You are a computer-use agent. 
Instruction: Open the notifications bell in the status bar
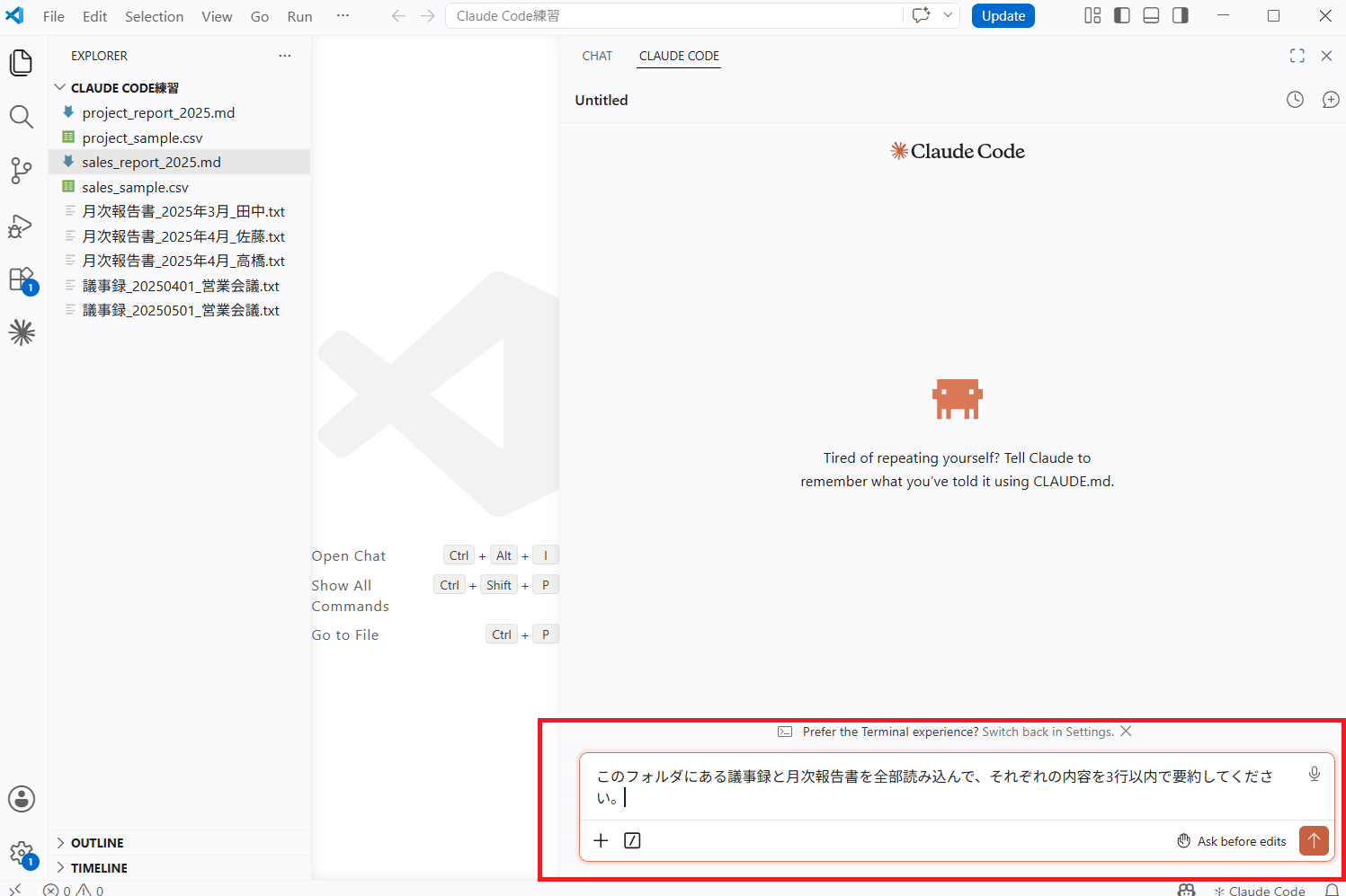tap(1333, 891)
